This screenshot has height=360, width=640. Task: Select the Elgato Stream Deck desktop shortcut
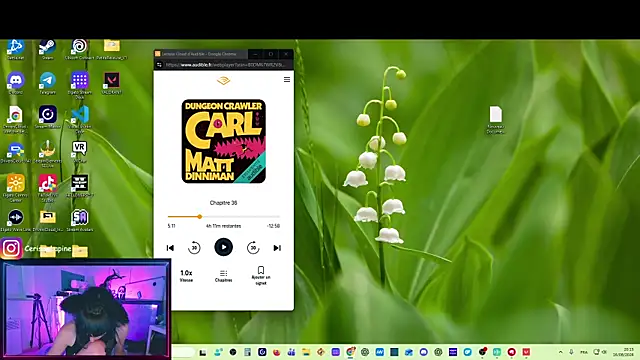pyautogui.click(x=80, y=85)
